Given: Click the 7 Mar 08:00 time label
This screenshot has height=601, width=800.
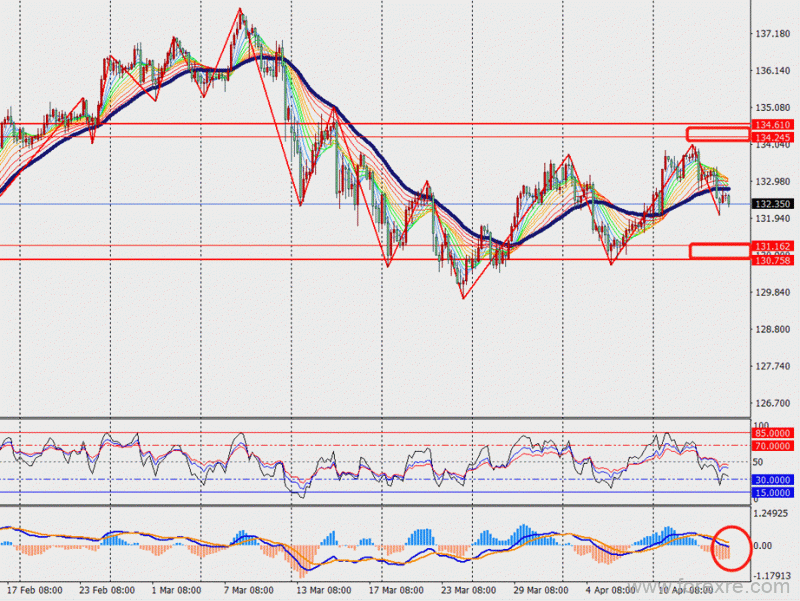Looking at the screenshot, I should point(248,590).
